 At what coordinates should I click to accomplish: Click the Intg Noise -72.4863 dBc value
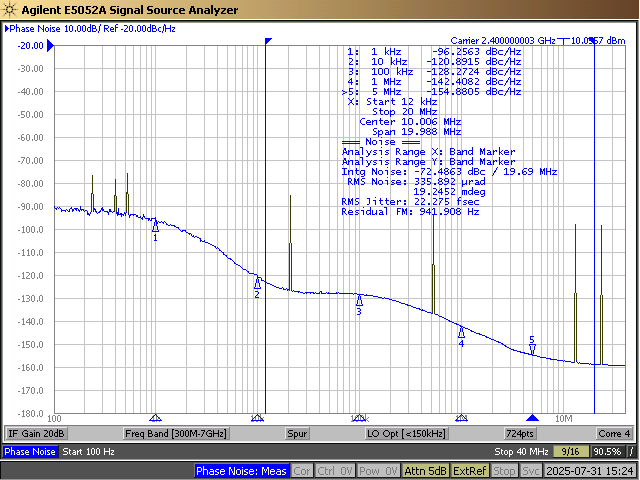(x=449, y=172)
